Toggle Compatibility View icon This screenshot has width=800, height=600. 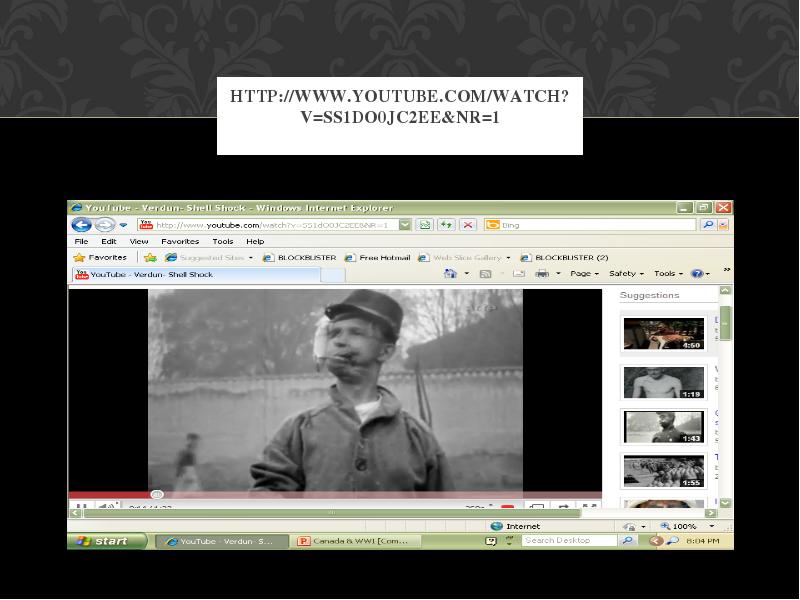424,225
